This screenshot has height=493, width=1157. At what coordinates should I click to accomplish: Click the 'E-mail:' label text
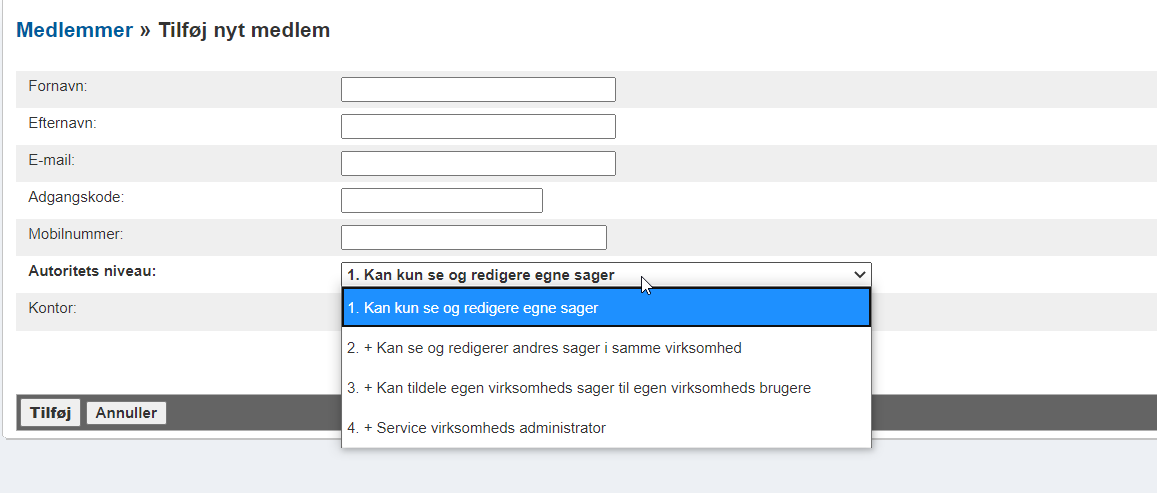click(52, 160)
